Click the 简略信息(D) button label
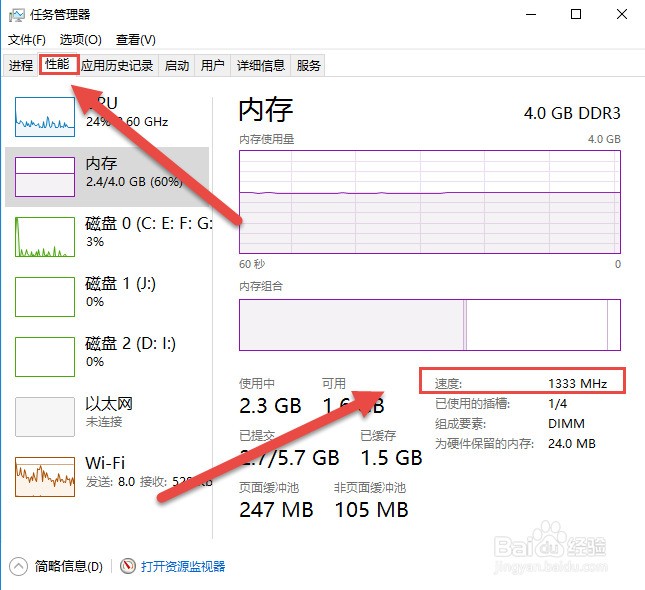 (x=69, y=567)
